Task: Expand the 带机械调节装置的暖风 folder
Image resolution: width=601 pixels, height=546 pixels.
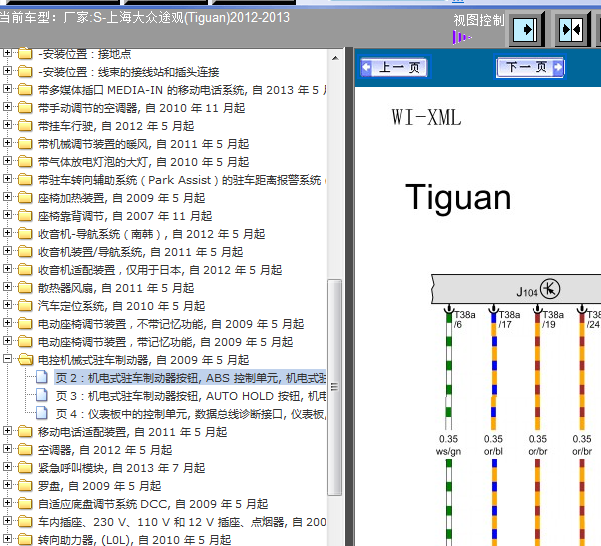Action: [x=7, y=143]
